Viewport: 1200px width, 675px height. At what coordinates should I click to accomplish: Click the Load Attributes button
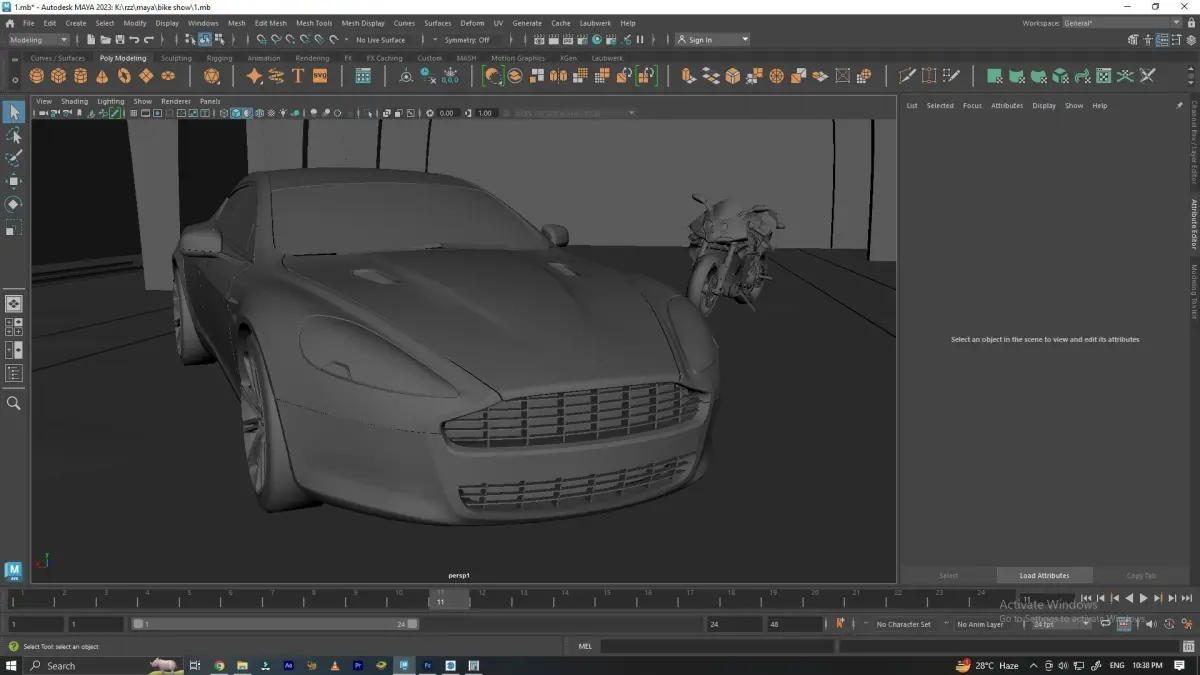(1044, 575)
